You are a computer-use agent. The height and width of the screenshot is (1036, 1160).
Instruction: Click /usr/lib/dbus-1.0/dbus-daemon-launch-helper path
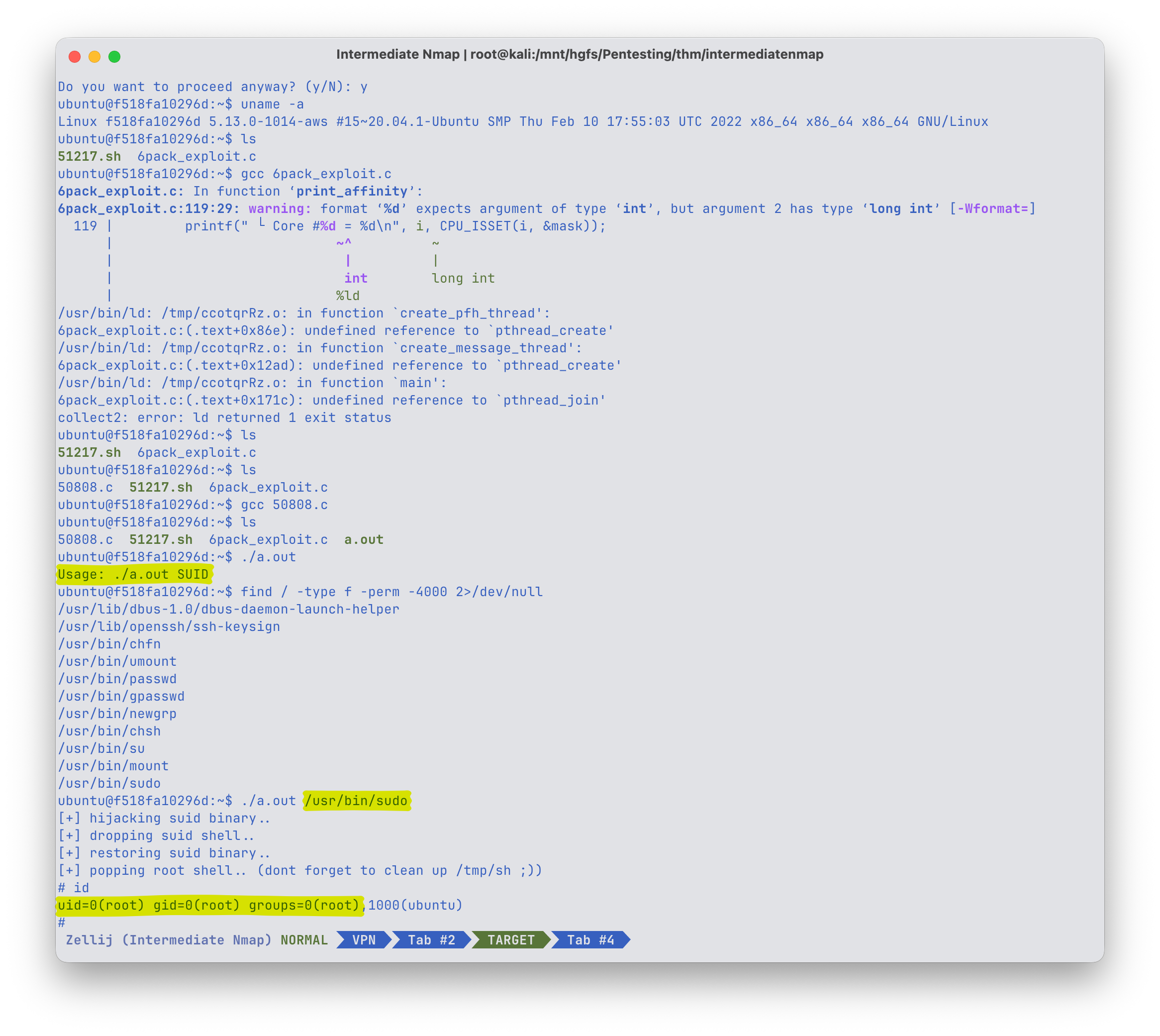(x=229, y=609)
